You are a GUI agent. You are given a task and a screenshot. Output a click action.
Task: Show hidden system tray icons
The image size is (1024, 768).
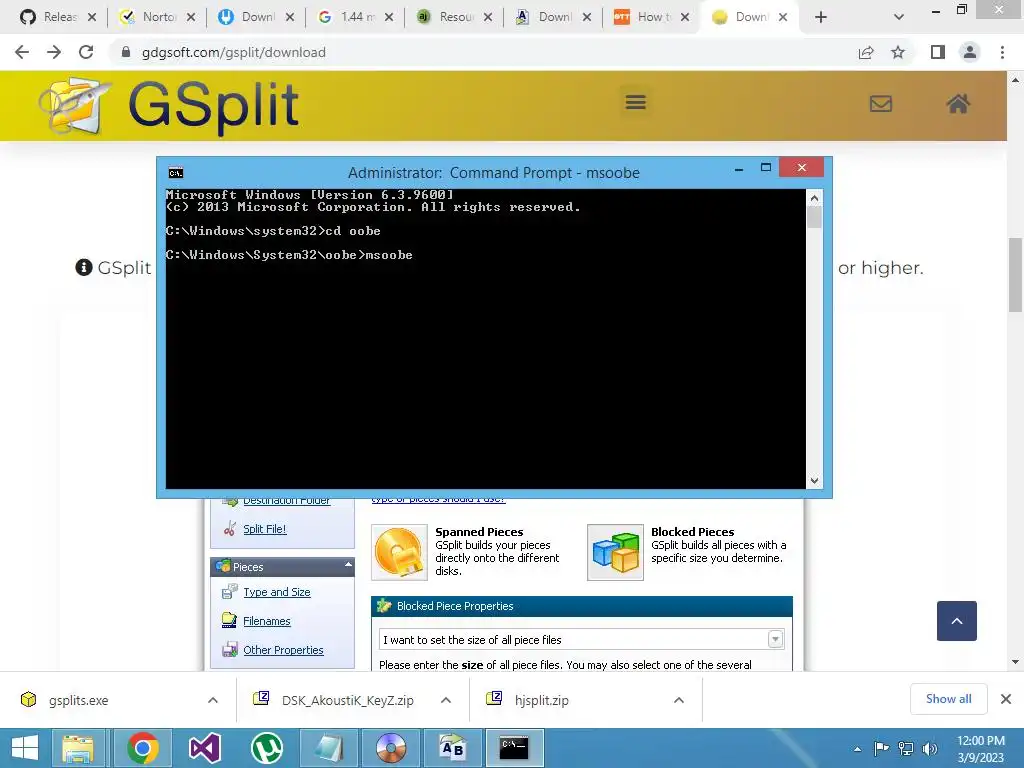click(857, 749)
